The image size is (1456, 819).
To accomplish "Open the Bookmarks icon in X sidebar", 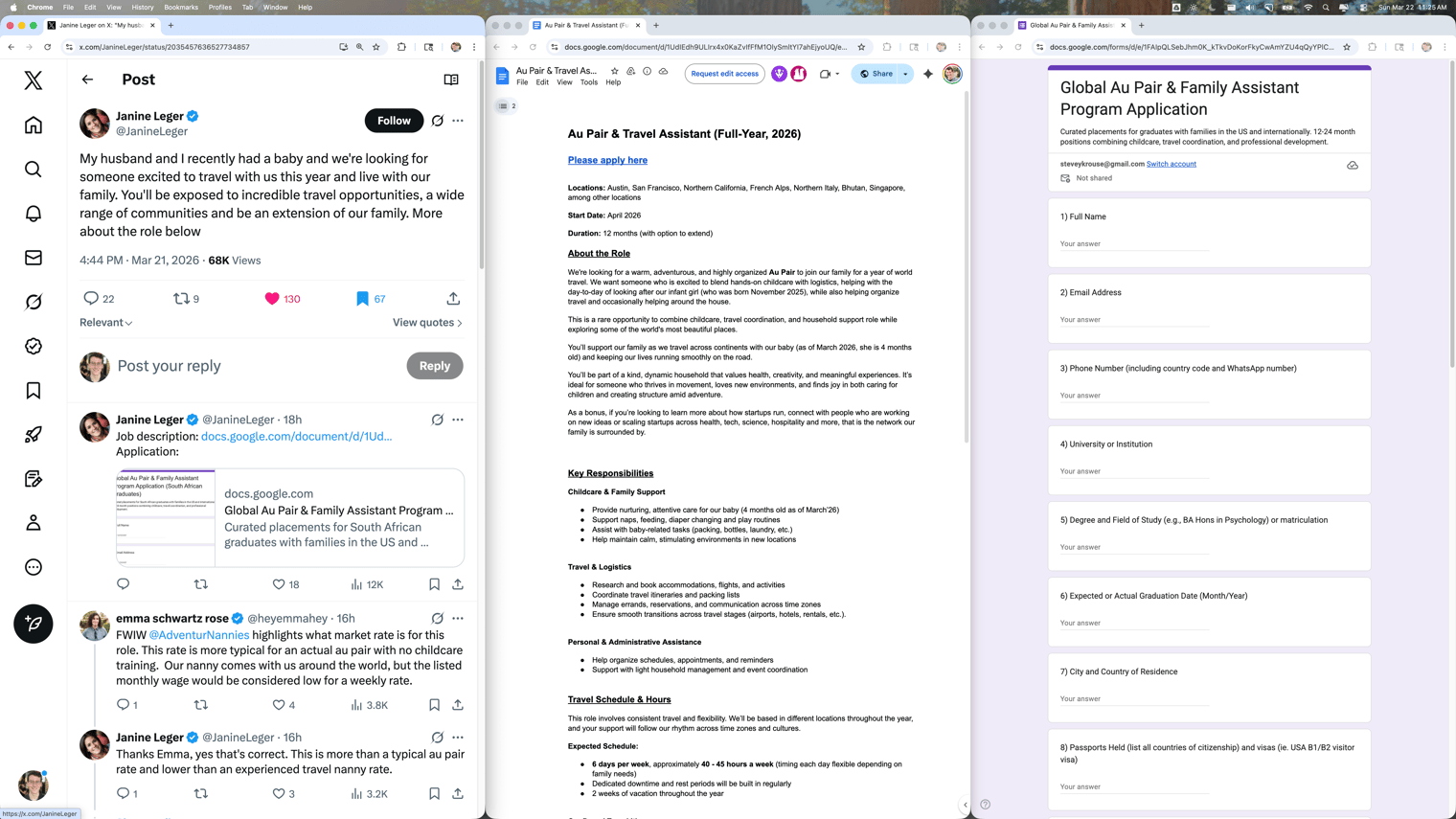I will pos(34,391).
